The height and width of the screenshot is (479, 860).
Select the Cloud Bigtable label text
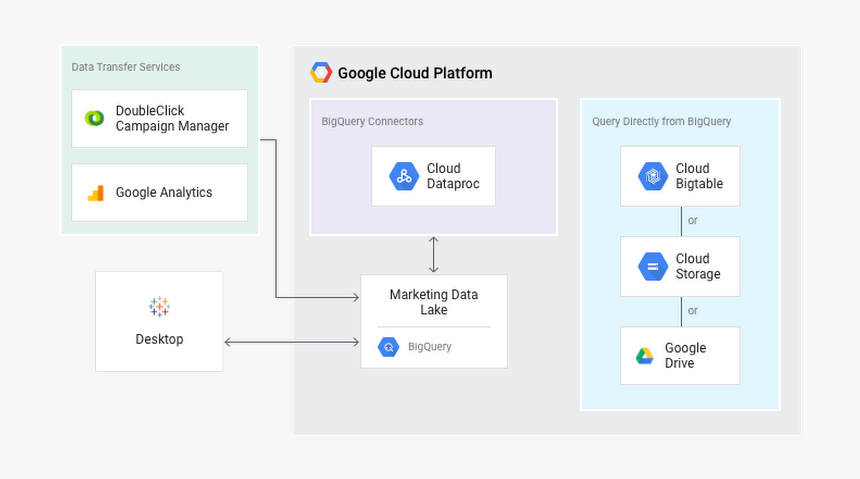(x=699, y=176)
